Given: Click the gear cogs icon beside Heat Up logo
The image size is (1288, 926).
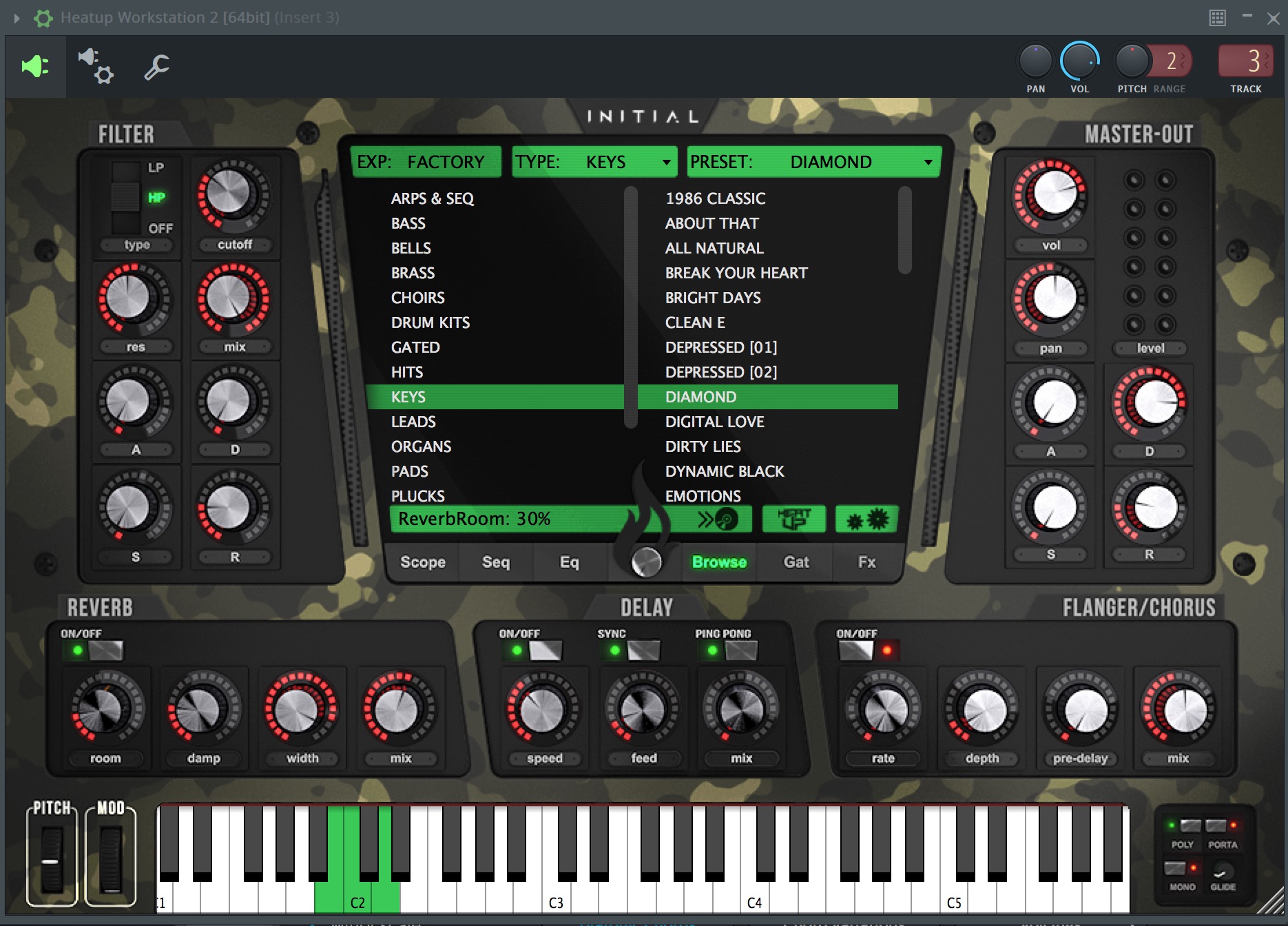Looking at the screenshot, I should click(x=866, y=519).
